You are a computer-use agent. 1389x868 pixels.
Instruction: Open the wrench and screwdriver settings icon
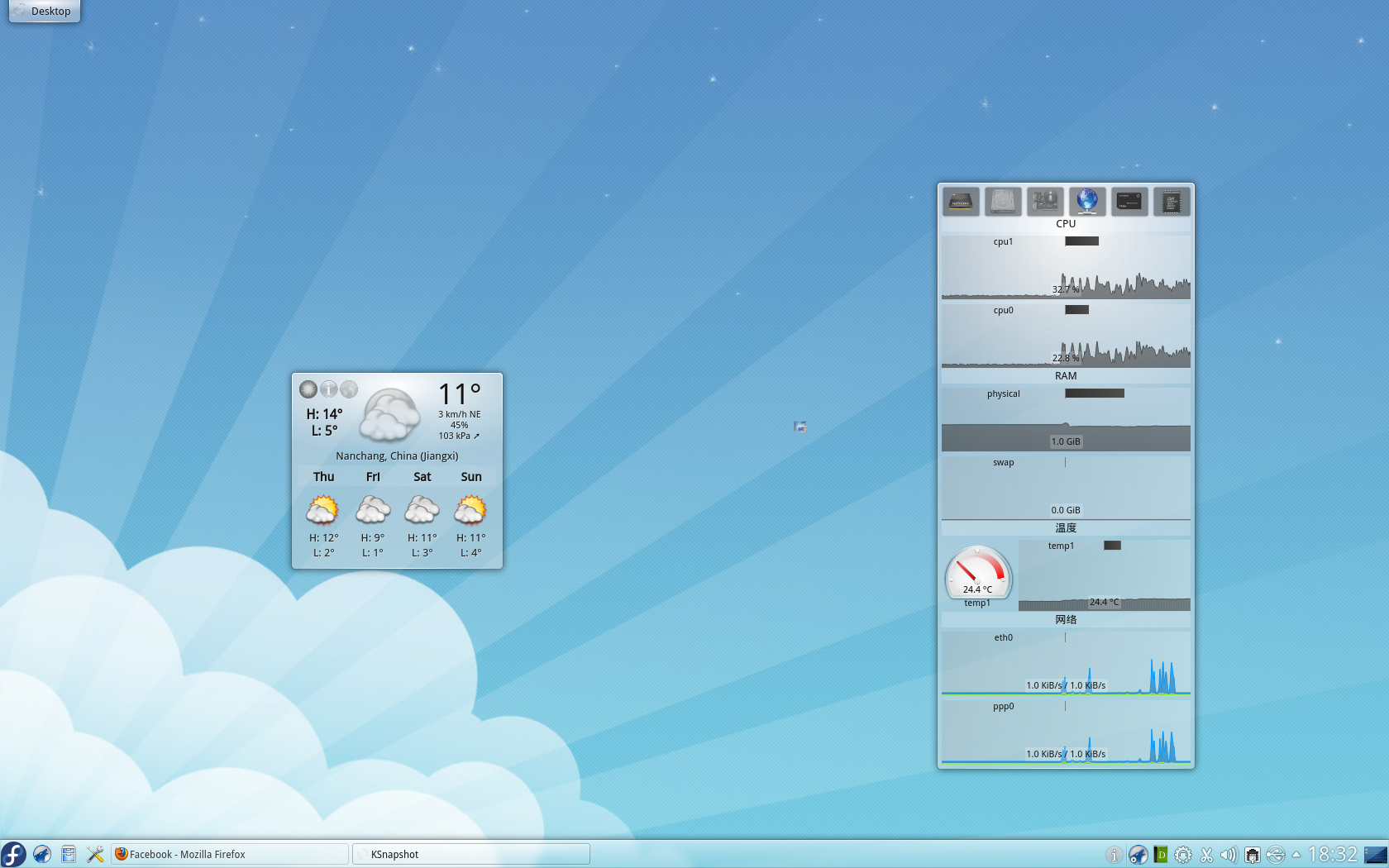(x=95, y=854)
